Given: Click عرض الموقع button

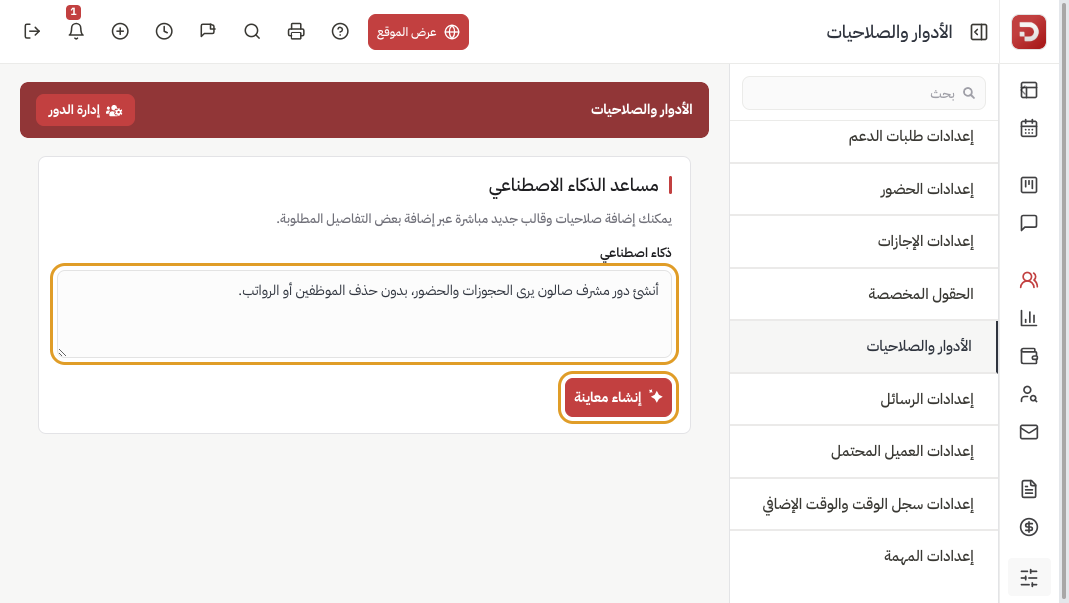Looking at the screenshot, I should click(x=418, y=32).
